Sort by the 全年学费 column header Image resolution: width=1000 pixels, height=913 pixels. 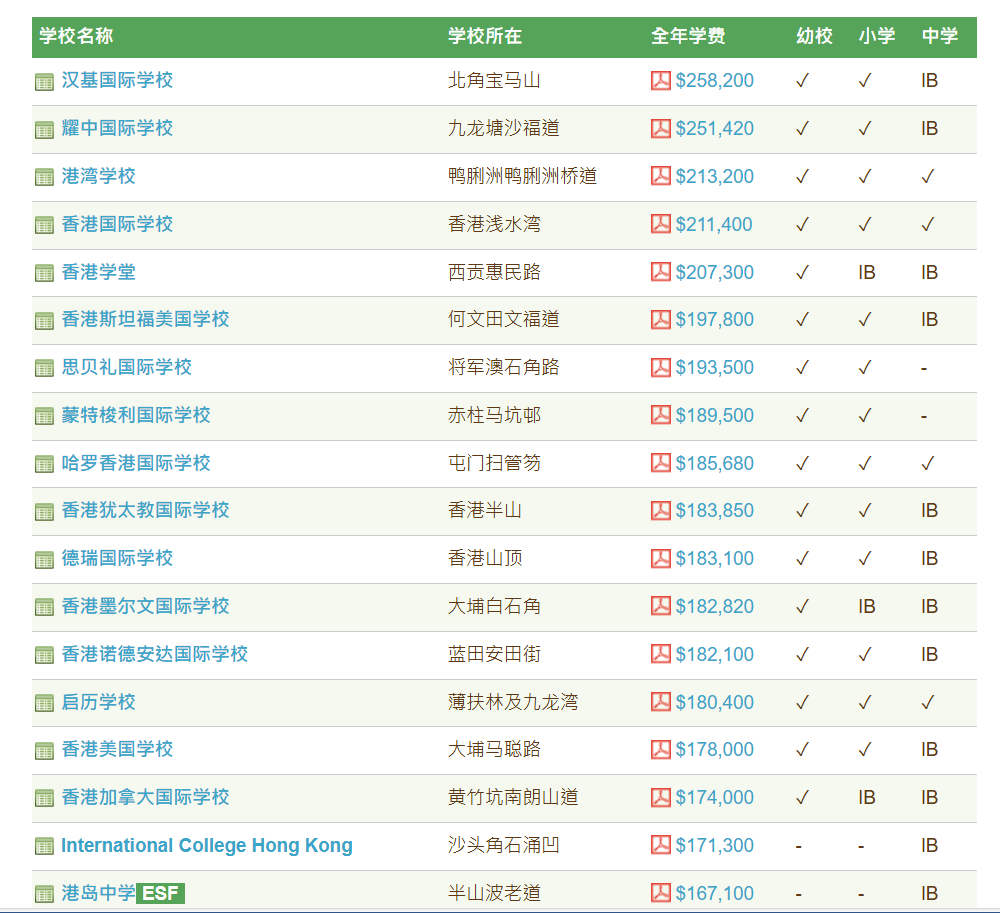(688, 36)
